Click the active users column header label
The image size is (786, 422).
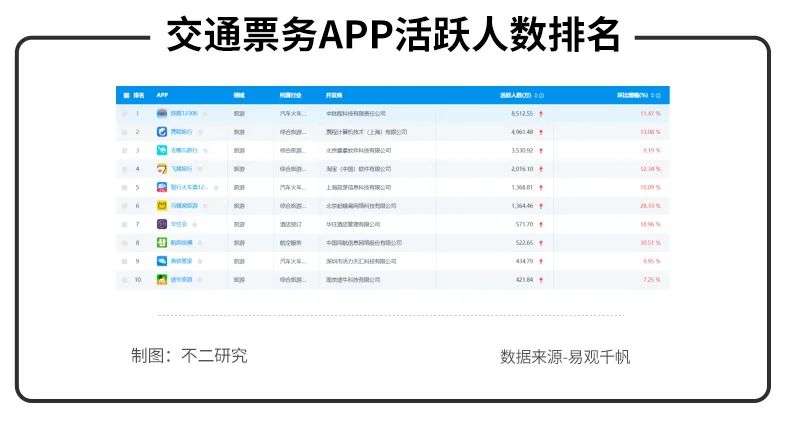(x=516, y=95)
